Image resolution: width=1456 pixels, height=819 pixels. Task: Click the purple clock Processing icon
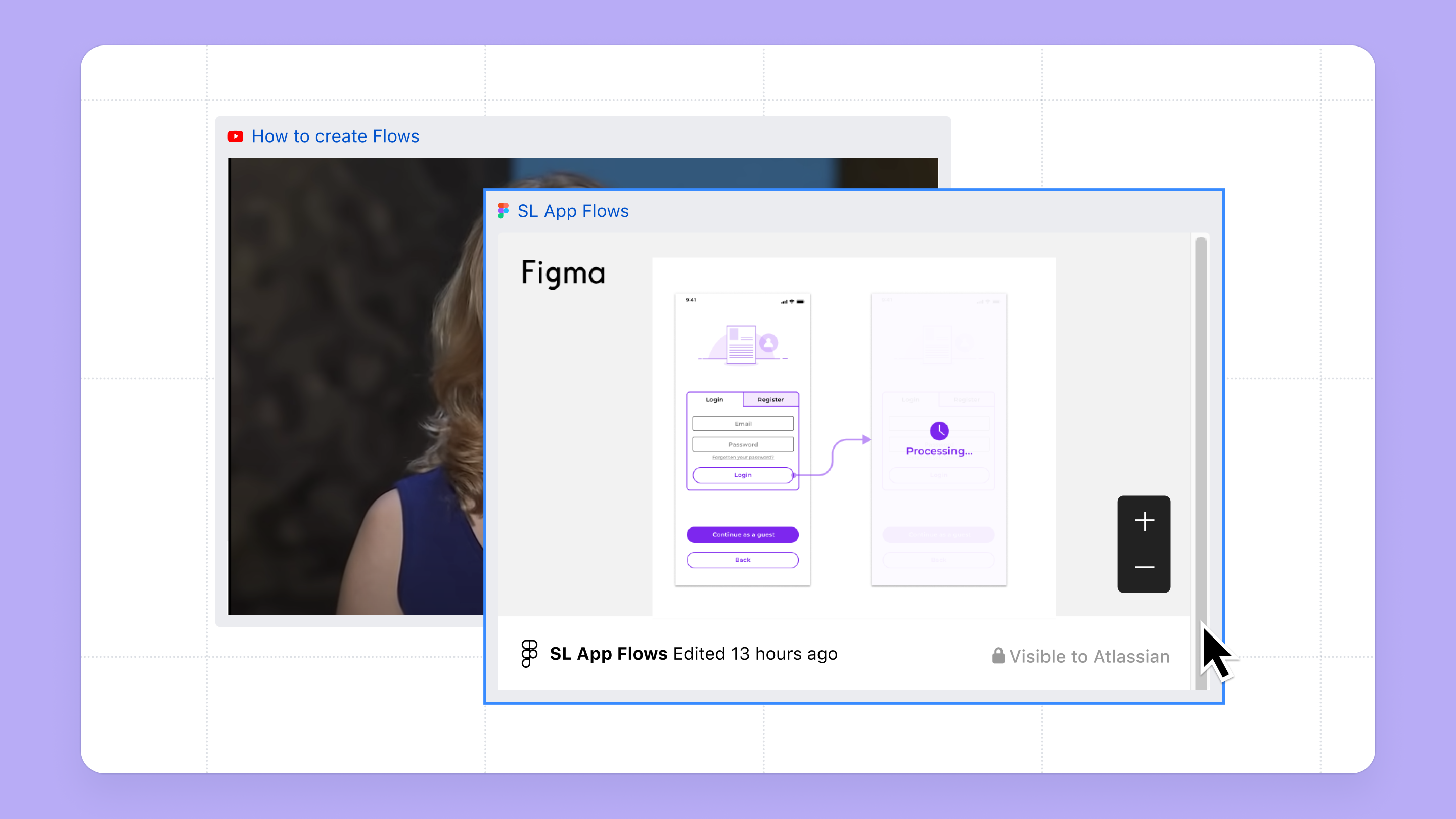[939, 431]
